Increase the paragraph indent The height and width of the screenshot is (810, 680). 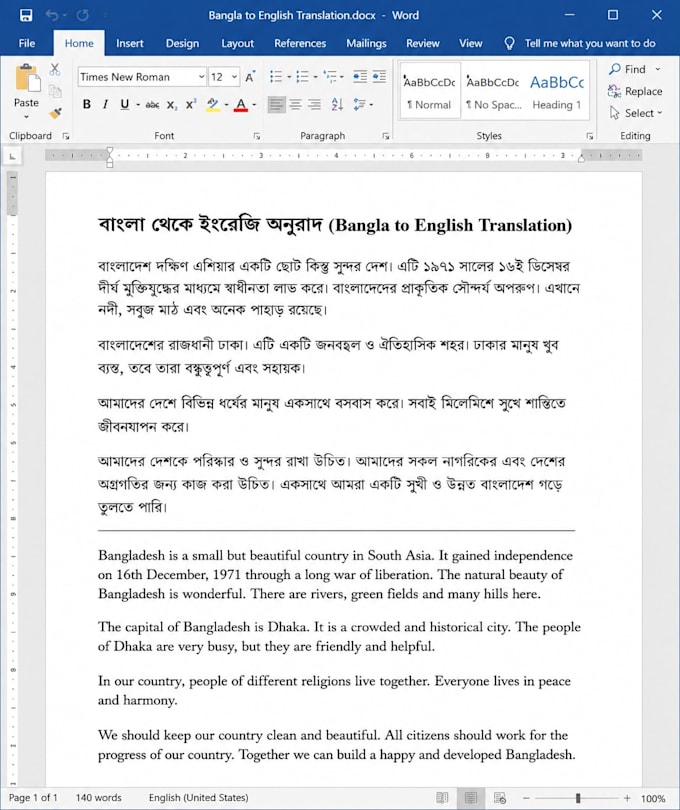[379, 77]
